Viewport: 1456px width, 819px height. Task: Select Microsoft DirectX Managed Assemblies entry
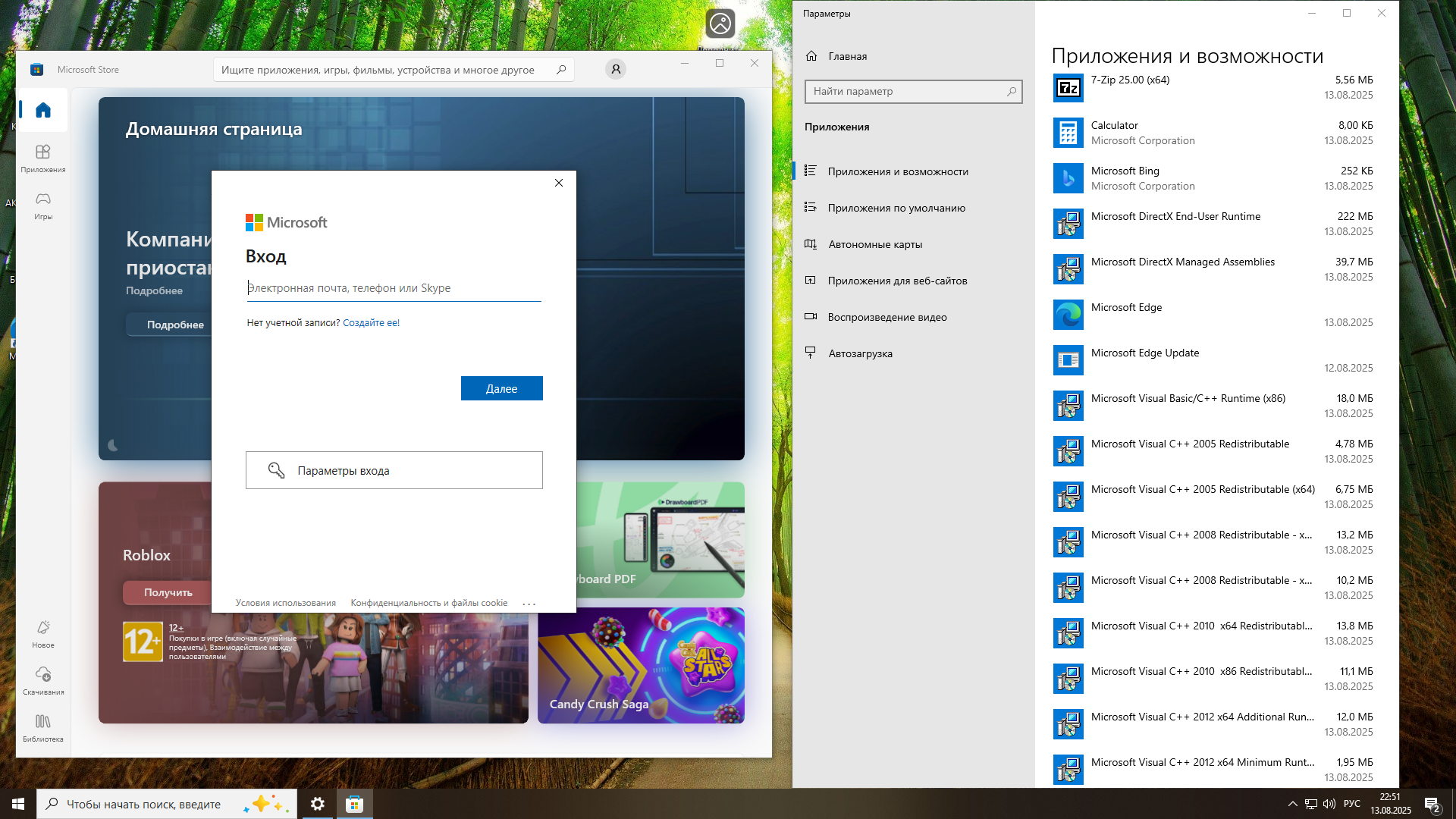click(x=1213, y=269)
